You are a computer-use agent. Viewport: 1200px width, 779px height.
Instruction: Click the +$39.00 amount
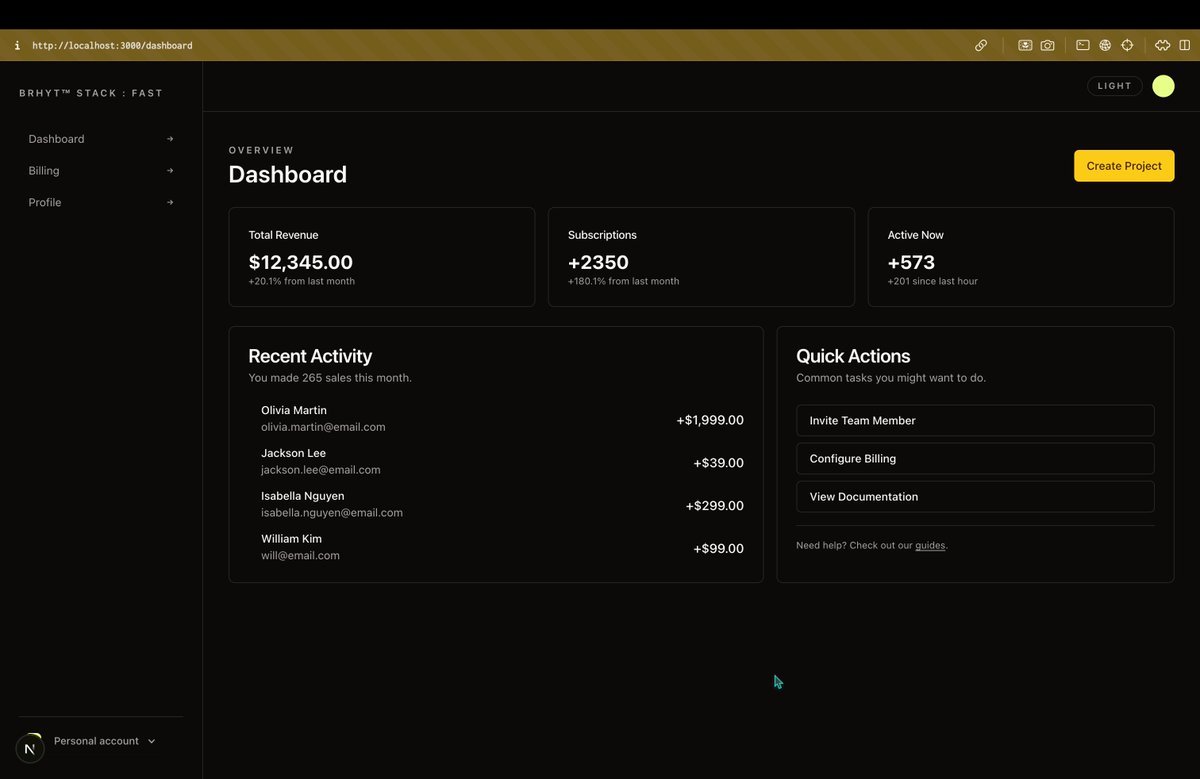pos(719,463)
